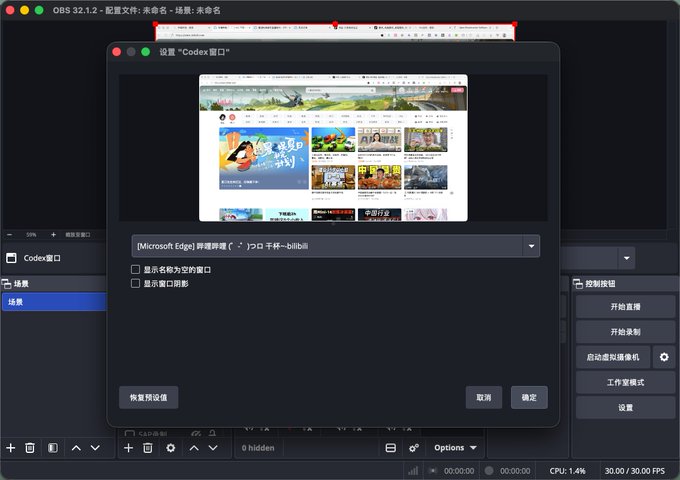Open advanced audio properties gears icon
The height and width of the screenshot is (480, 680).
(x=414, y=448)
